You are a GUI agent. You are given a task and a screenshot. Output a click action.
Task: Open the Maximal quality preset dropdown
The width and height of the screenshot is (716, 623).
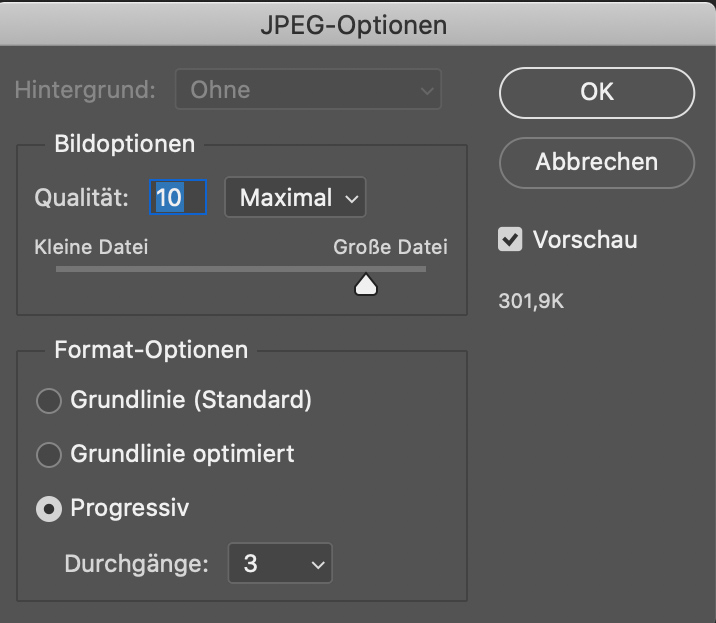[x=295, y=198]
